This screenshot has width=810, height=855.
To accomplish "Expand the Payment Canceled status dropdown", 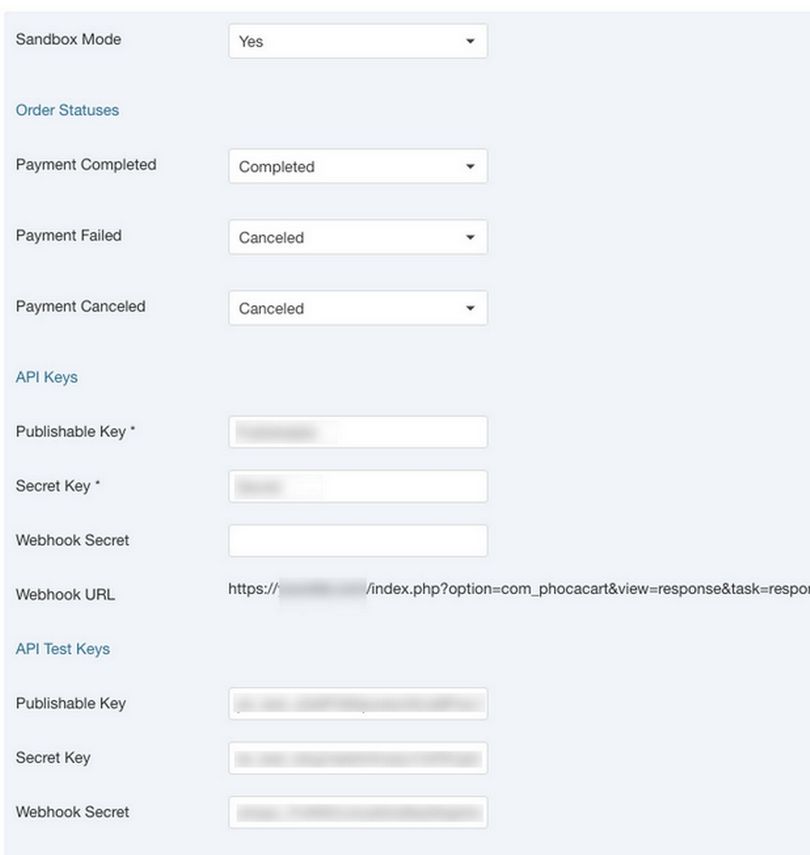I will (x=357, y=309).
